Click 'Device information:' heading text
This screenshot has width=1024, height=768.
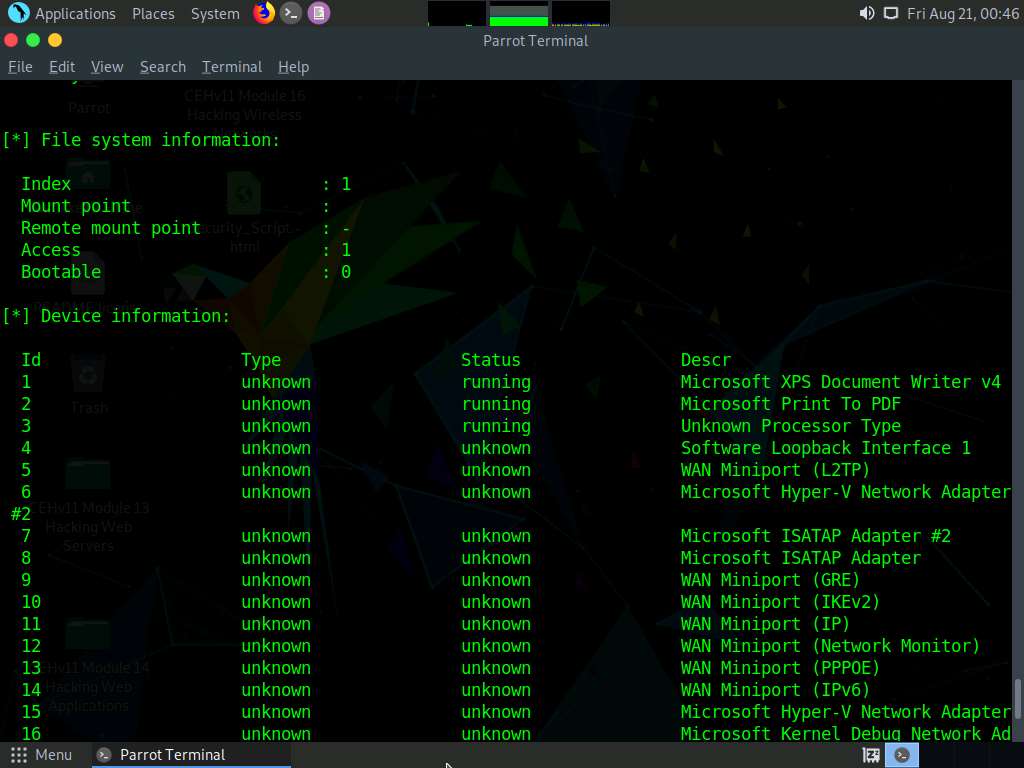tap(136, 316)
